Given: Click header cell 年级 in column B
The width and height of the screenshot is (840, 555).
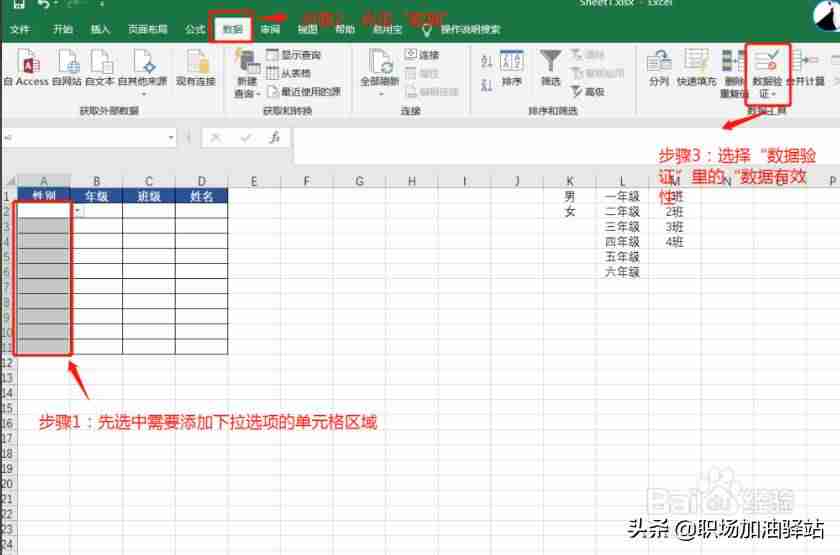Looking at the screenshot, I should 96,196.
